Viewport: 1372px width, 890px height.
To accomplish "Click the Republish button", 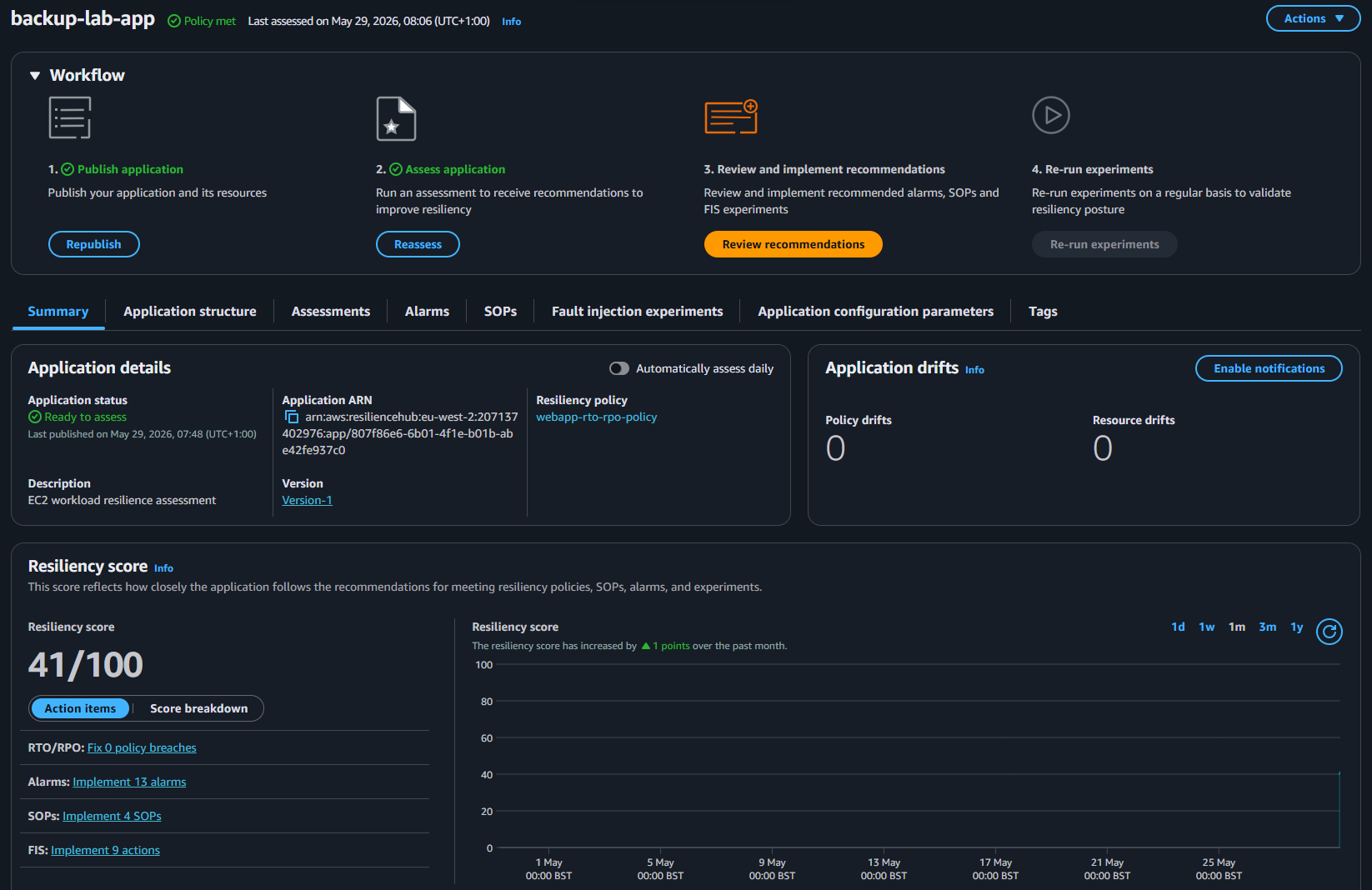I will (94, 244).
